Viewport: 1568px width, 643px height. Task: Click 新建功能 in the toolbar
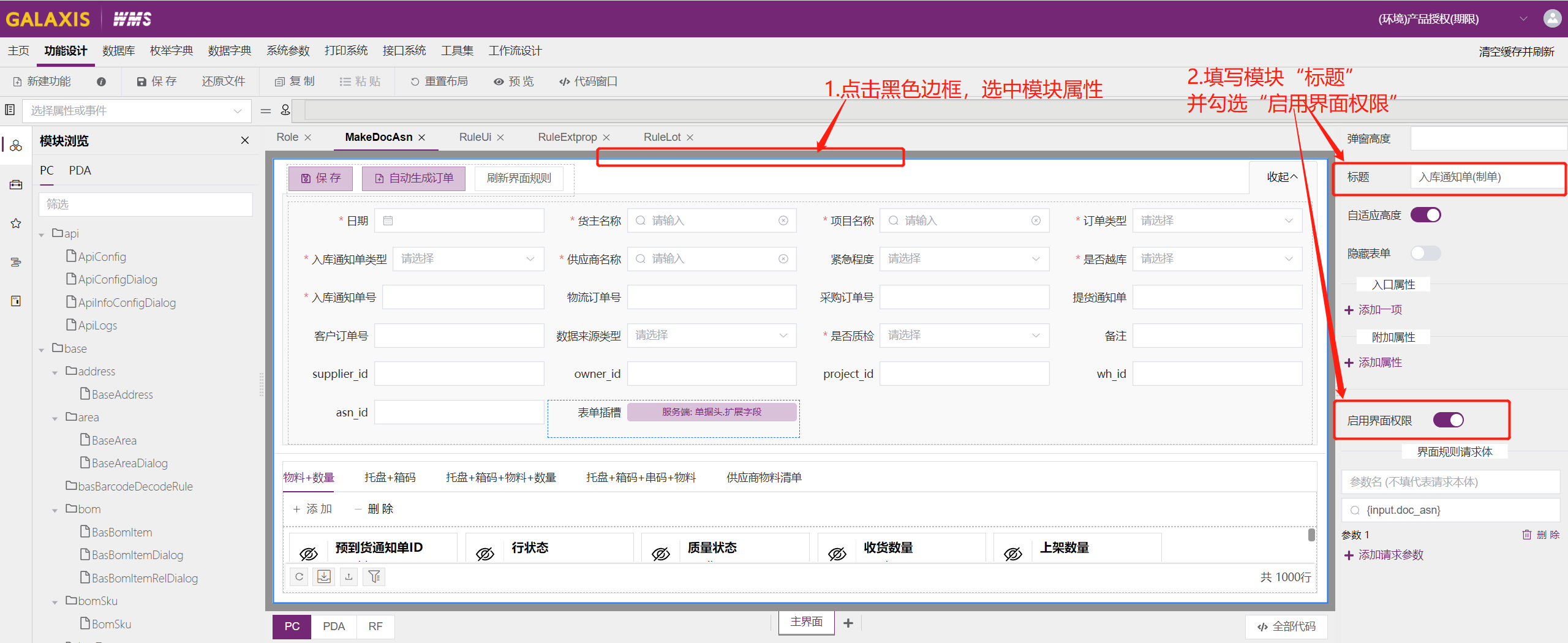[42, 81]
